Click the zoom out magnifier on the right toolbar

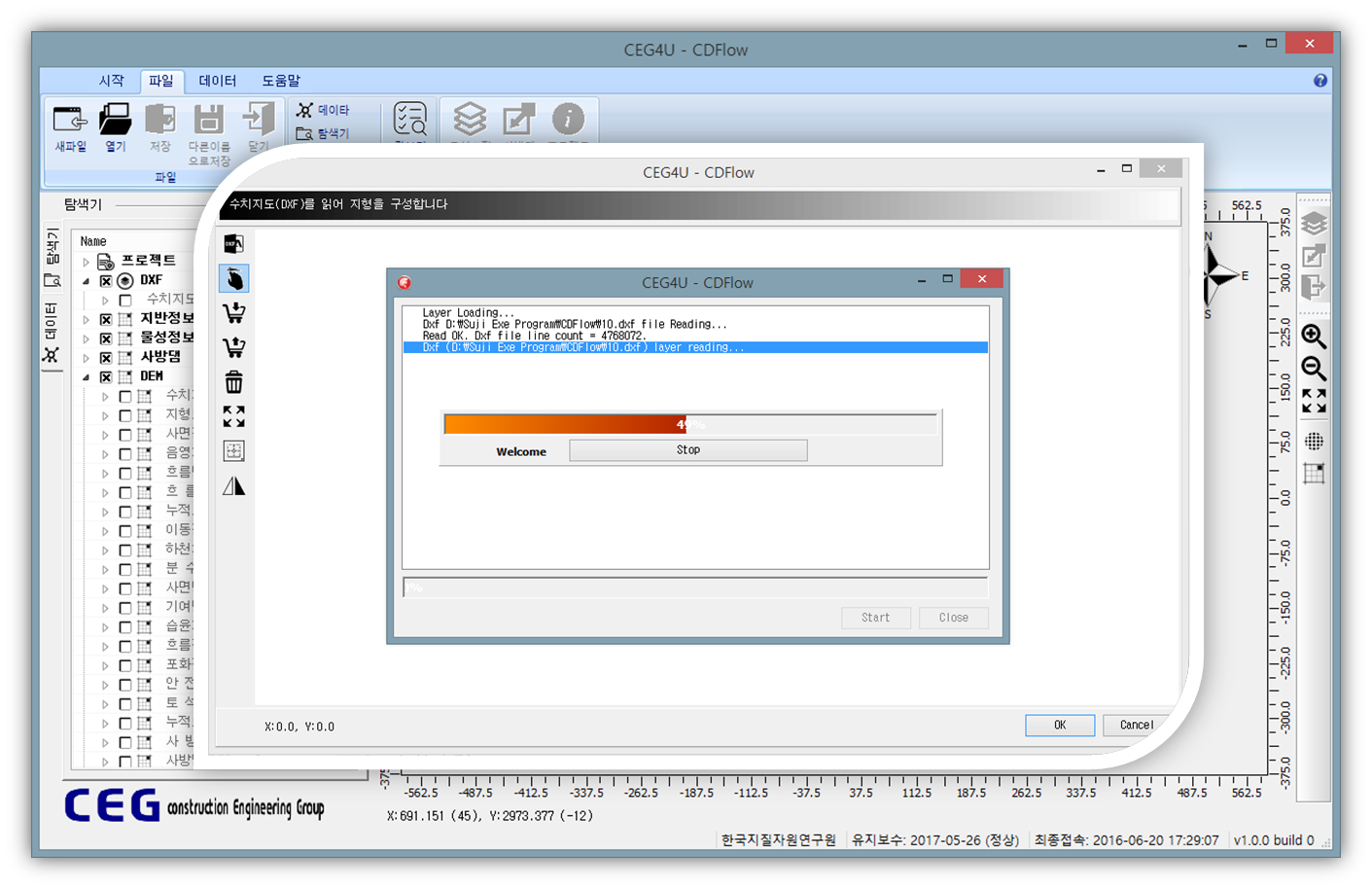(1314, 369)
